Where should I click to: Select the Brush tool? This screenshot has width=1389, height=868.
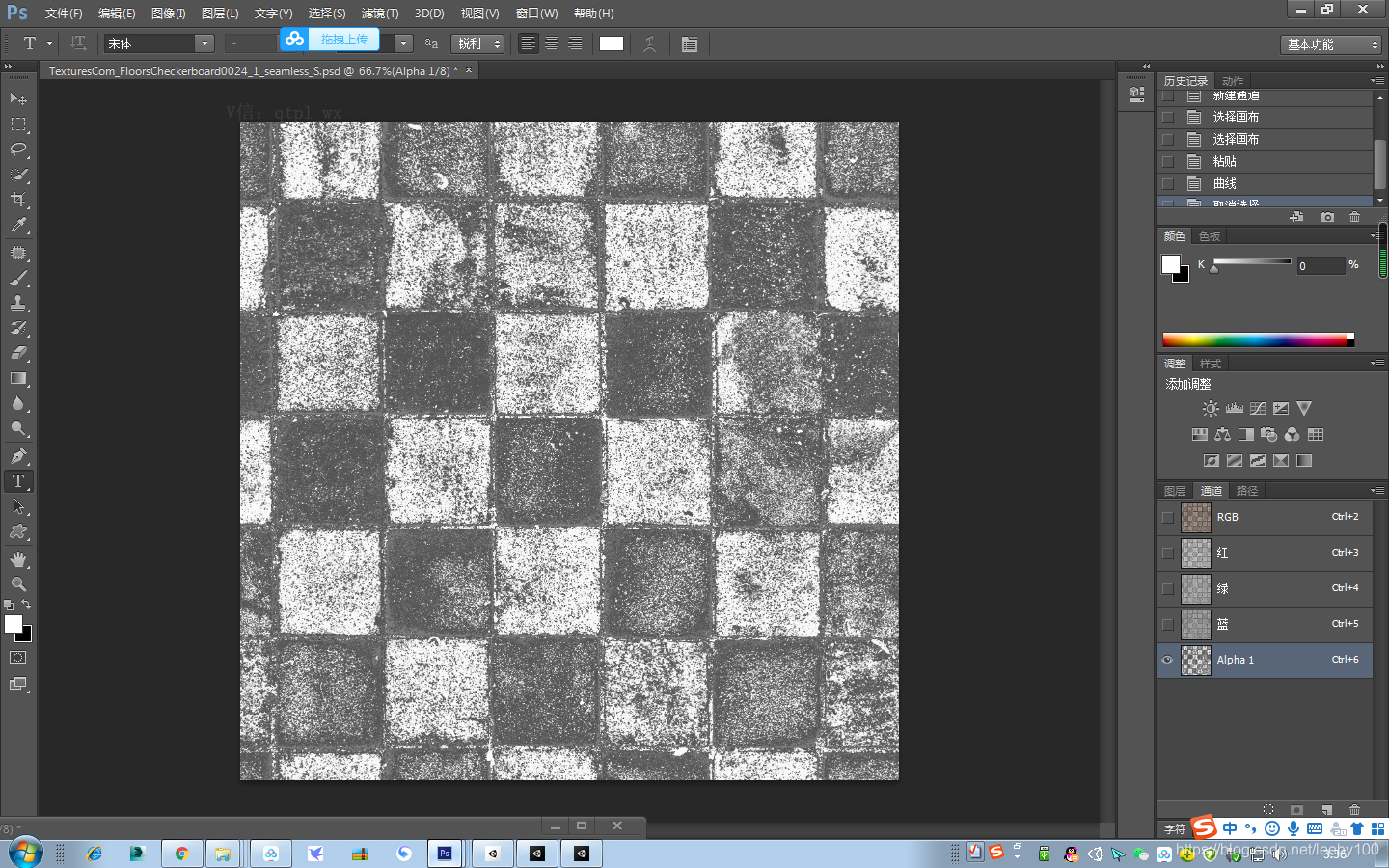[x=18, y=278]
